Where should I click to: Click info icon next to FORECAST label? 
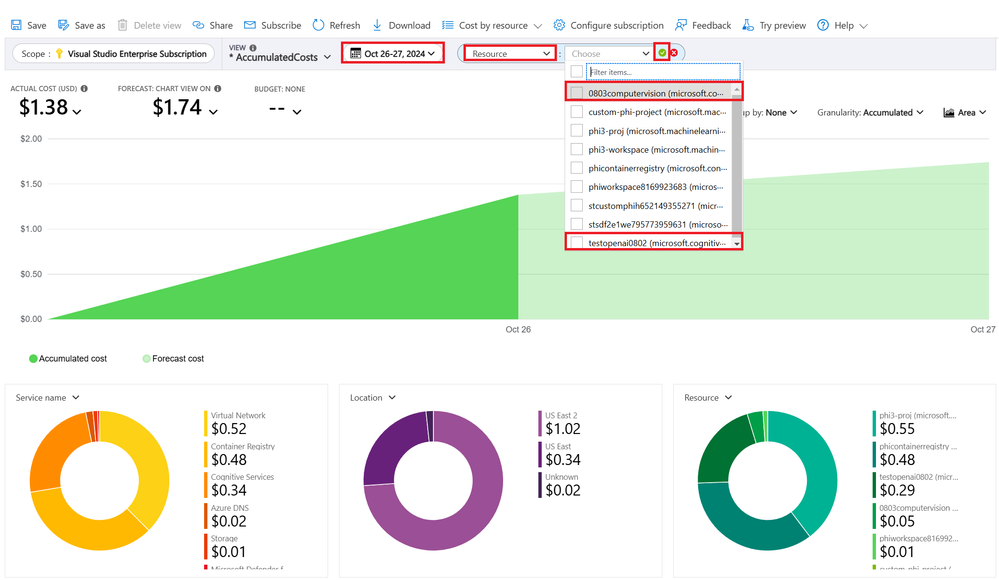pos(217,89)
